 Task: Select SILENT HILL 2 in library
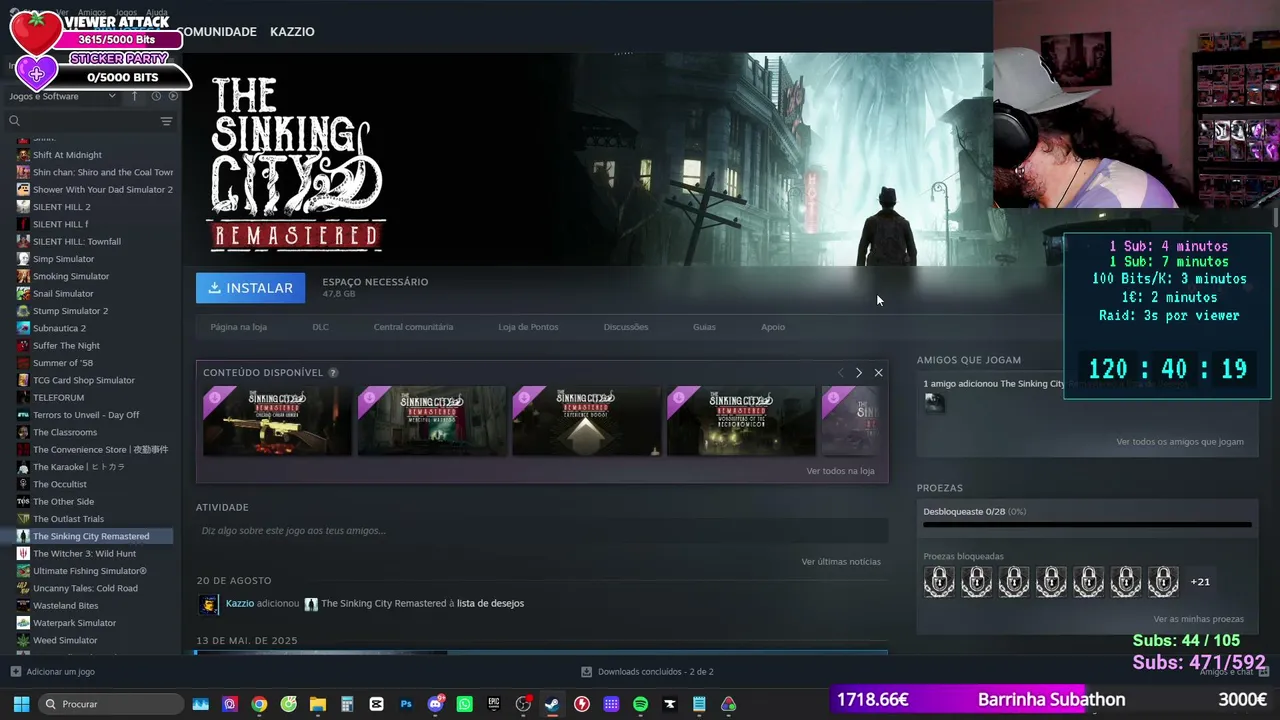(x=61, y=207)
